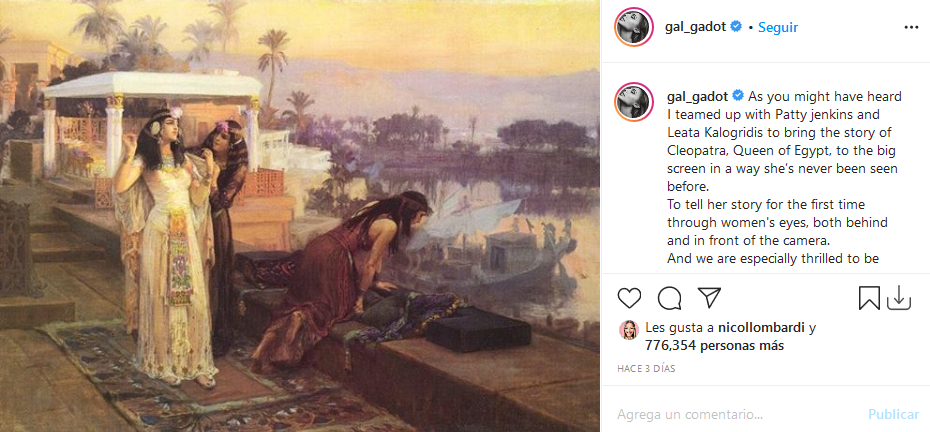The height and width of the screenshot is (432, 930).
Task: Like the post with the heart icon
Action: tap(629, 298)
